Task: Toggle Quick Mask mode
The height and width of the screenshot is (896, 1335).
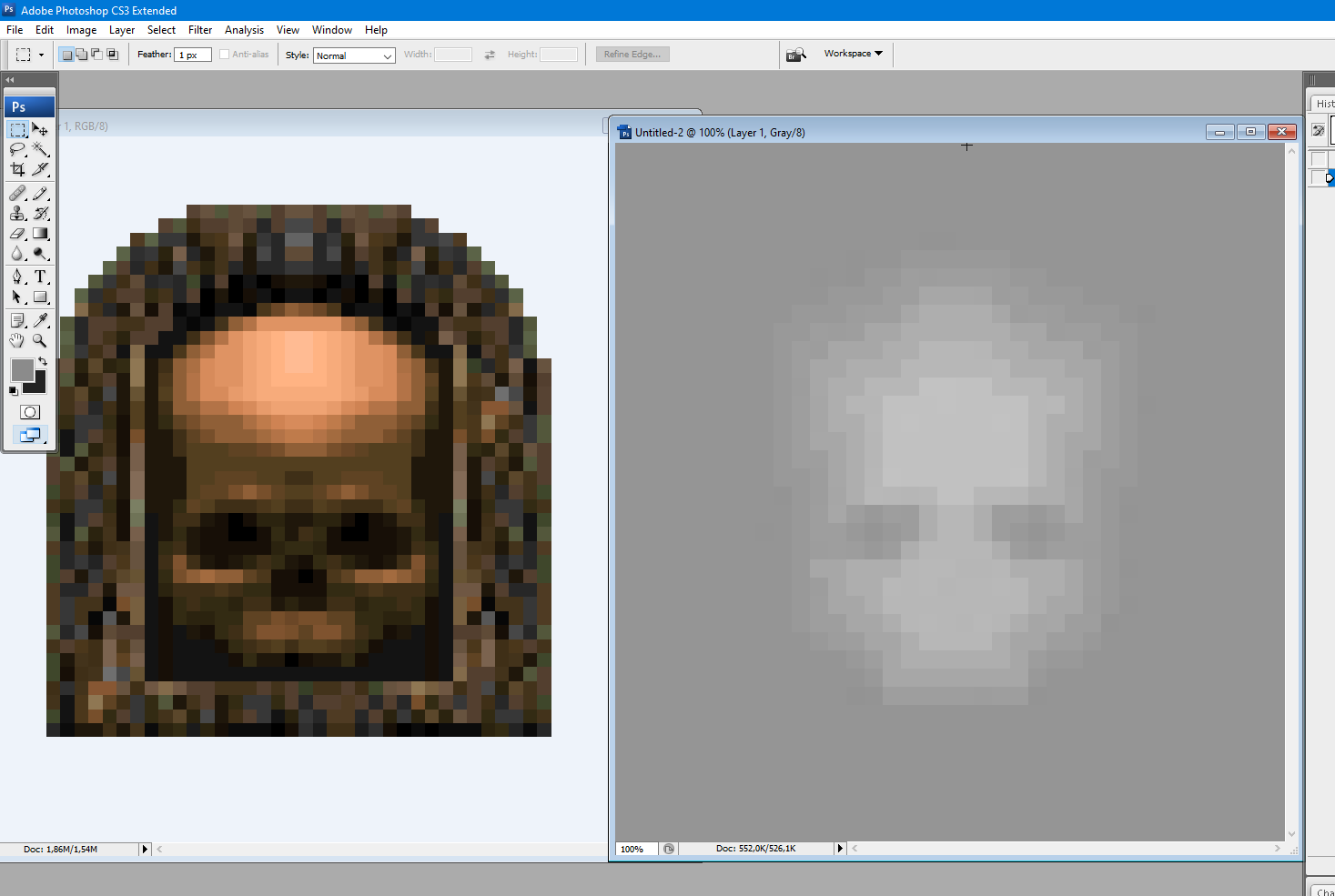Action: [30, 412]
